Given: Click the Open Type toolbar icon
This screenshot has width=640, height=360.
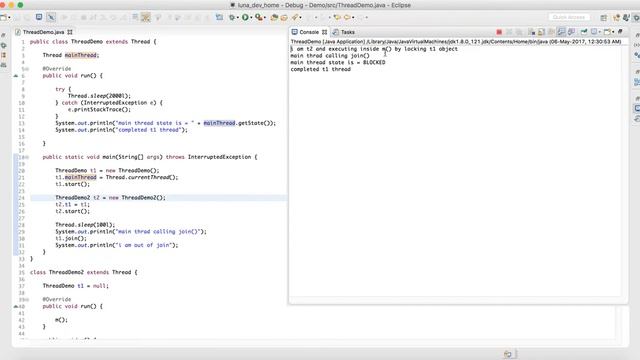Looking at the screenshot, I should tap(220, 17).
